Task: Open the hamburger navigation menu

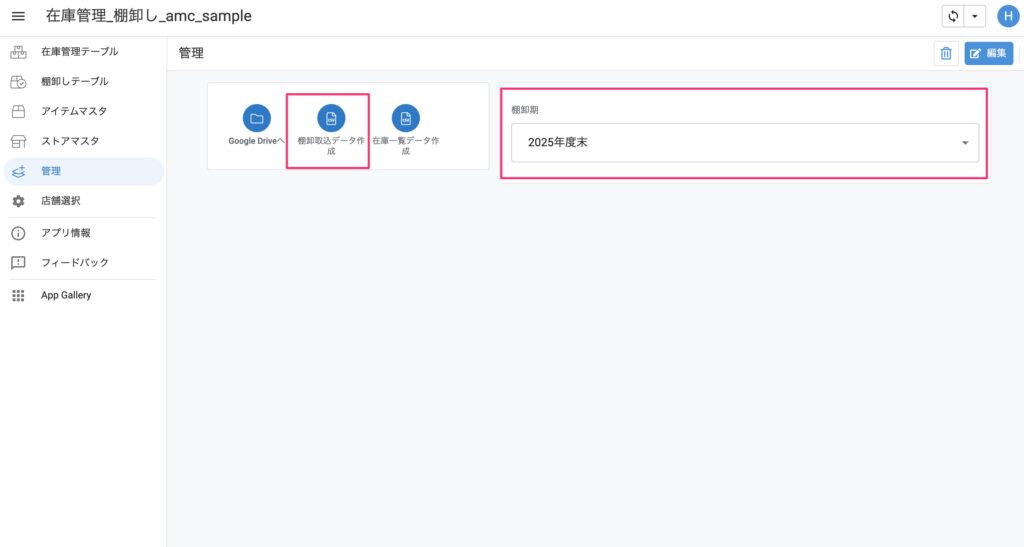Action: [x=18, y=16]
